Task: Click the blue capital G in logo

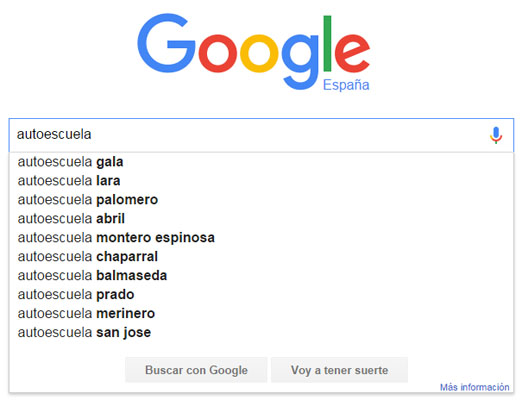Action: pos(166,43)
